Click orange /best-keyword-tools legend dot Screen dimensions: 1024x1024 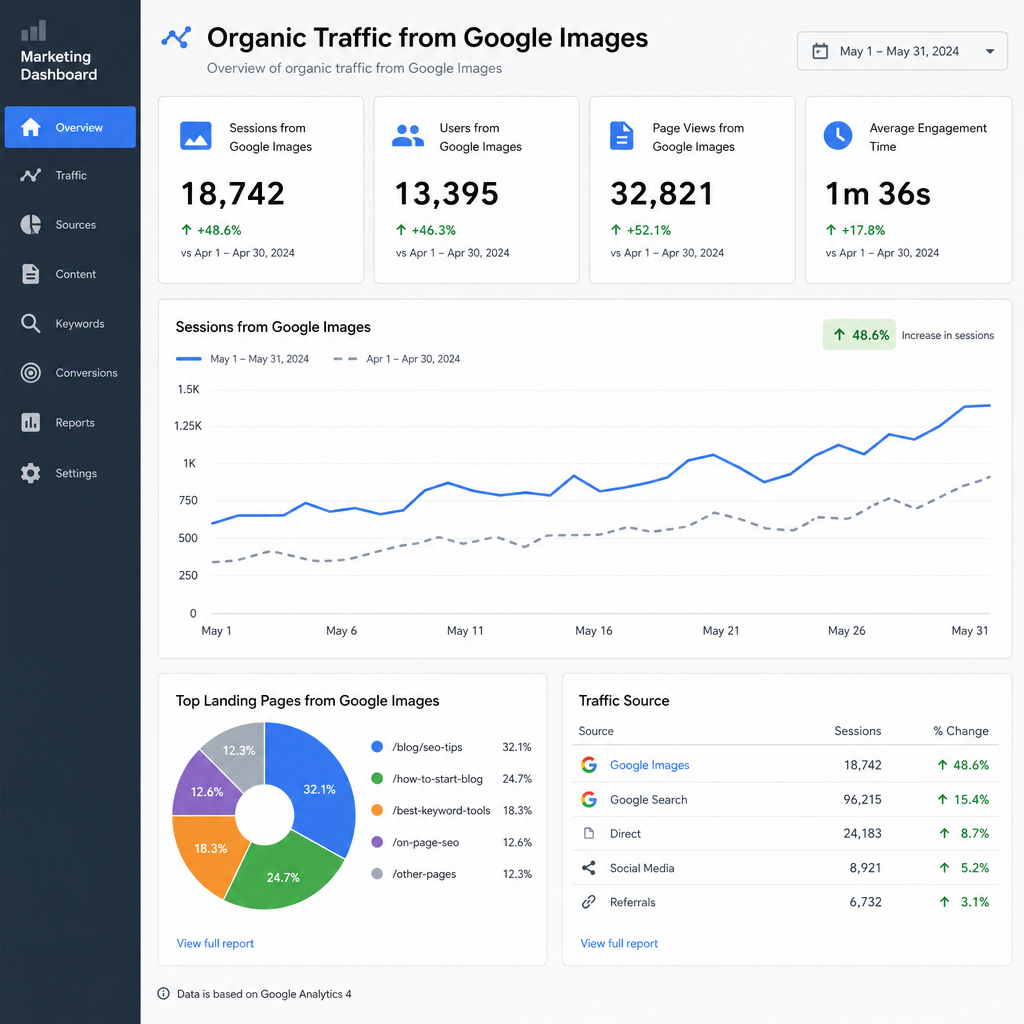(377, 810)
